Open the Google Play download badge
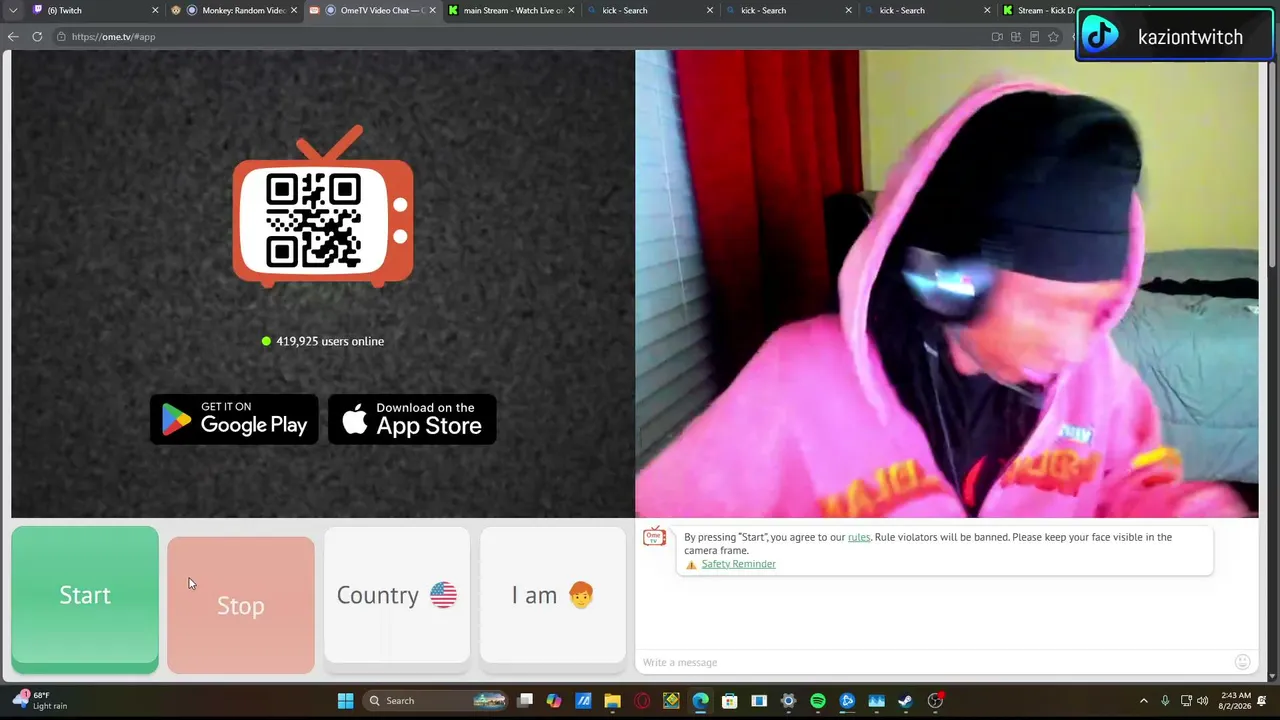Viewport: 1280px width, 720px height. (234, 419)
